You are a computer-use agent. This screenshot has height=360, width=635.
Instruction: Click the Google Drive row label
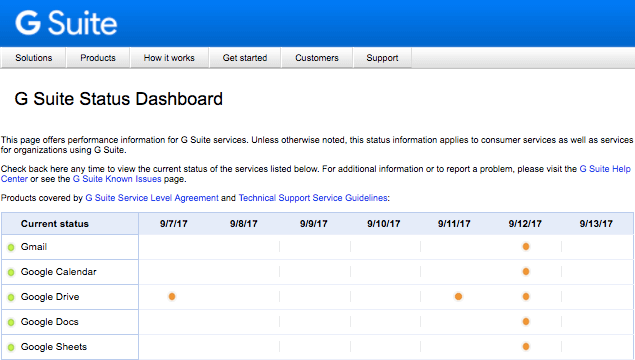click(50, 297)
